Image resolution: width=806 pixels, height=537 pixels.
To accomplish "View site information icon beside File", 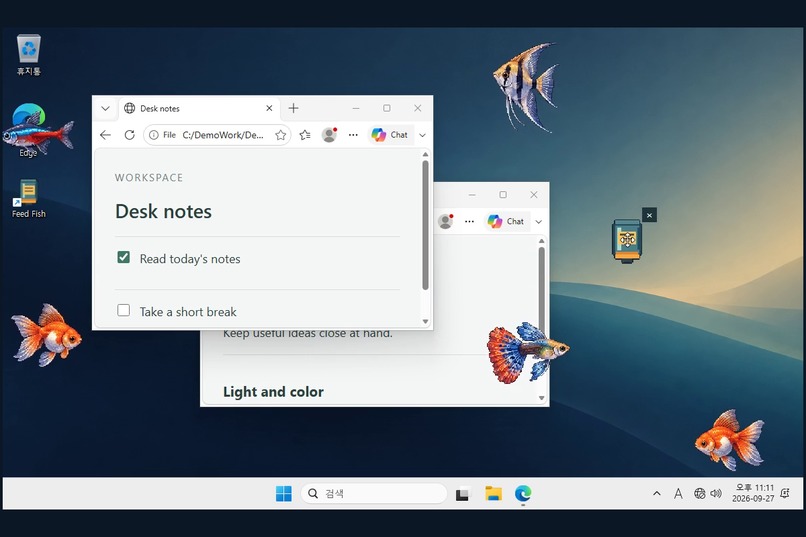I will pyautogui.click(x=154, y=135).
